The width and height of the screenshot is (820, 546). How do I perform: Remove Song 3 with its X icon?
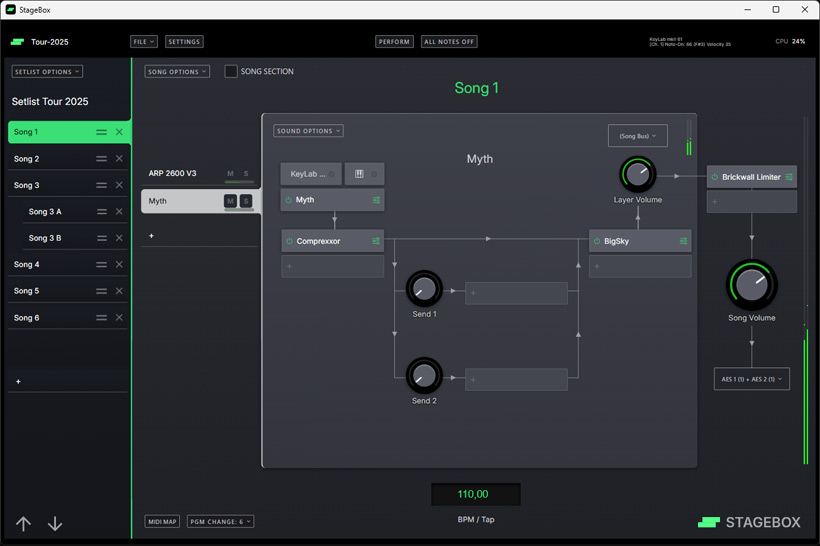pos(119,185)
